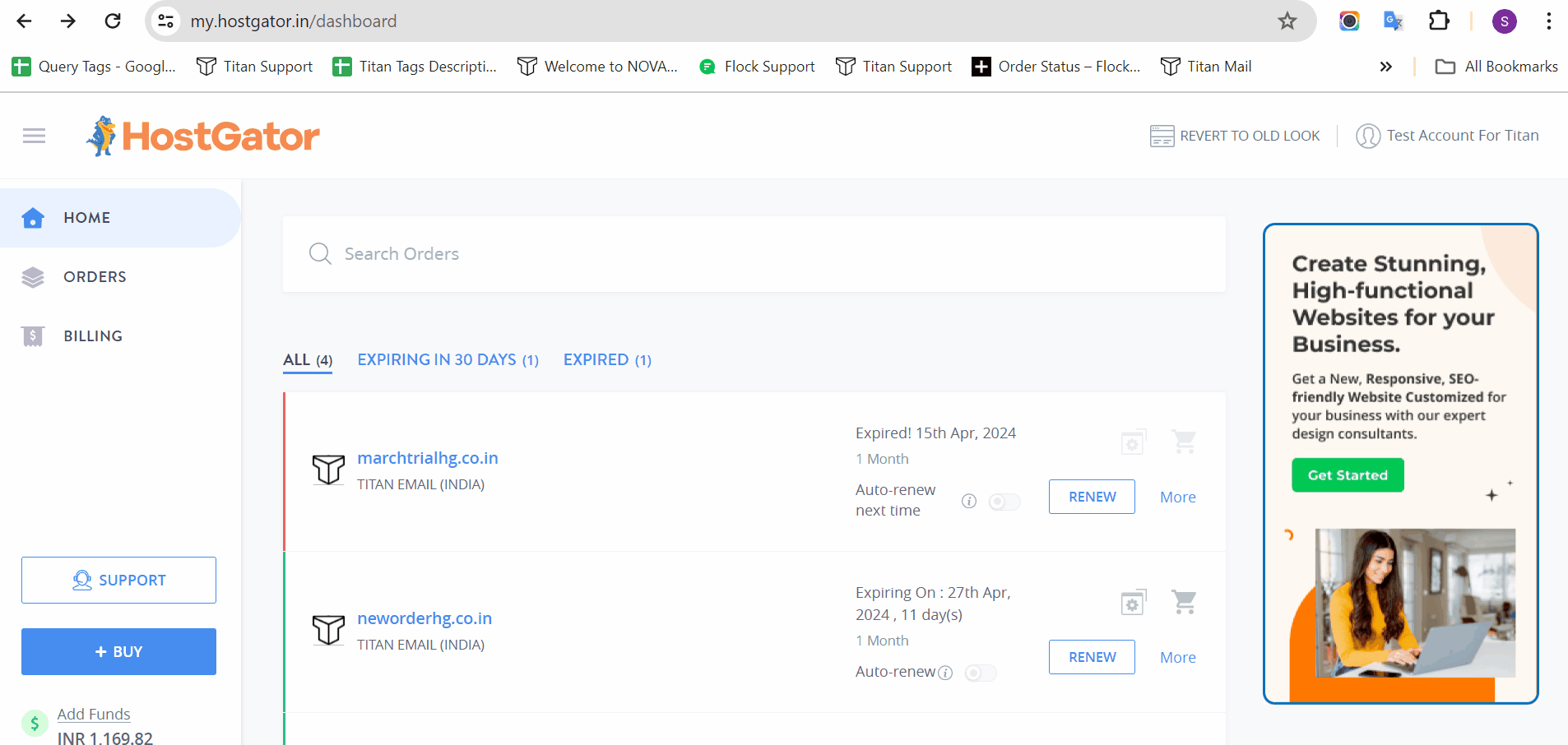Screen dimensions: 1568x745
Task: Open the Welcome to NOVA bookmark
Action: (x=597, y=67)
